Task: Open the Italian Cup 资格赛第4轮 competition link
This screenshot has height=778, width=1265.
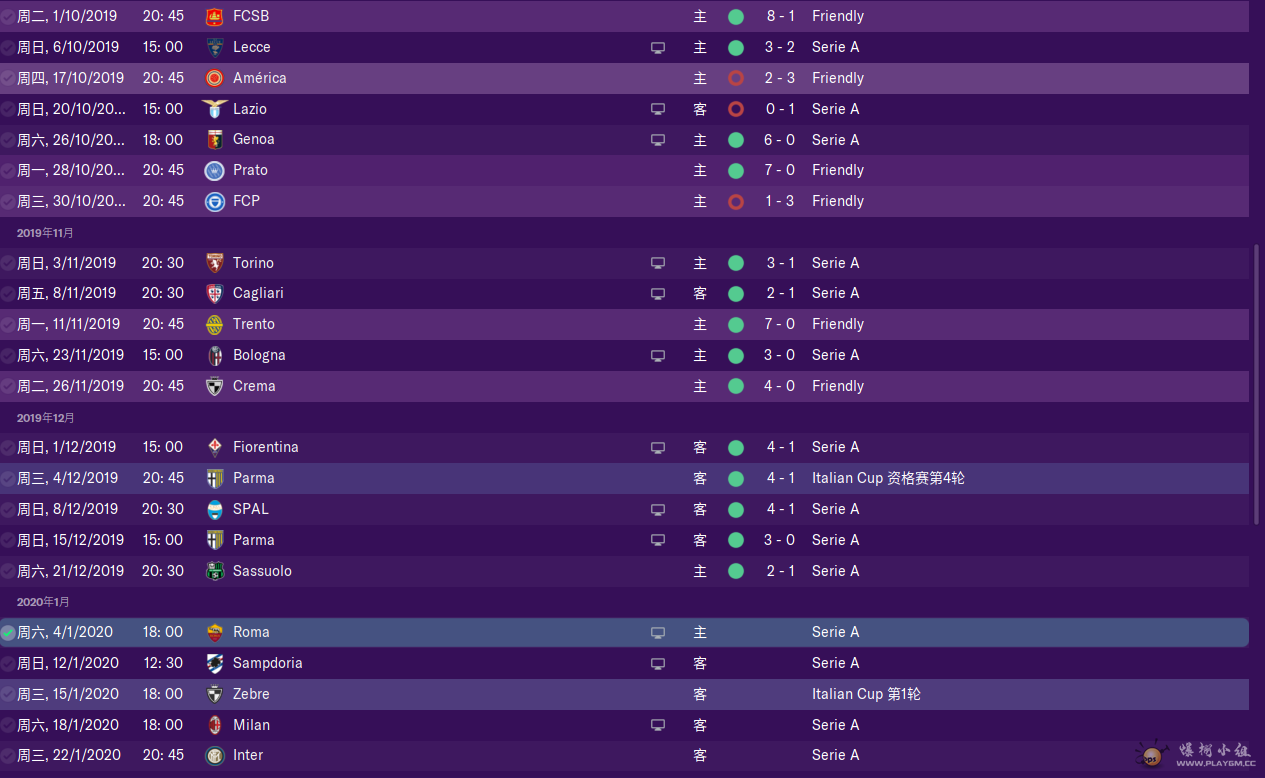Action: point(888,478)
